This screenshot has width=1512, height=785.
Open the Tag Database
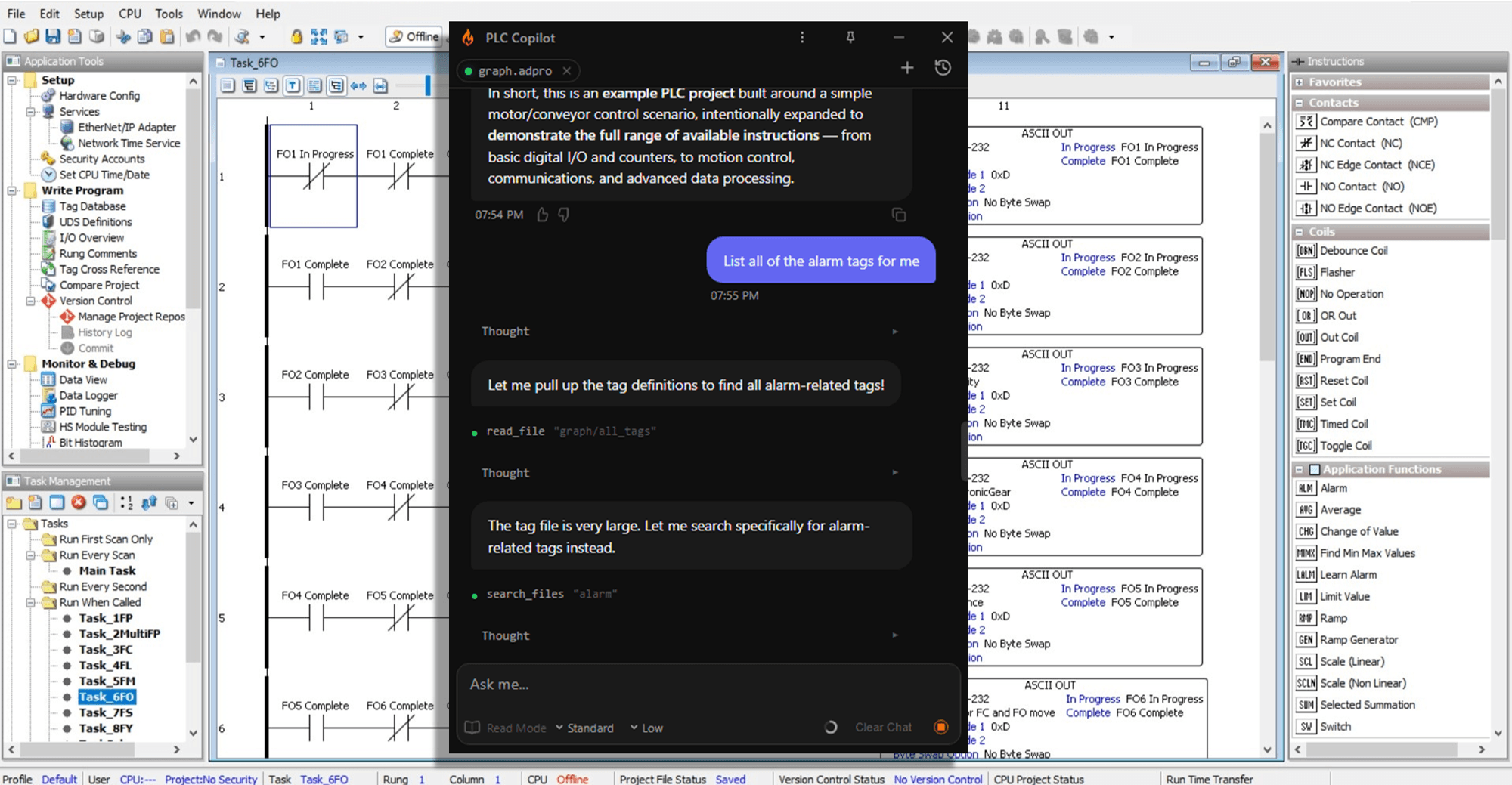coord(92,206)
